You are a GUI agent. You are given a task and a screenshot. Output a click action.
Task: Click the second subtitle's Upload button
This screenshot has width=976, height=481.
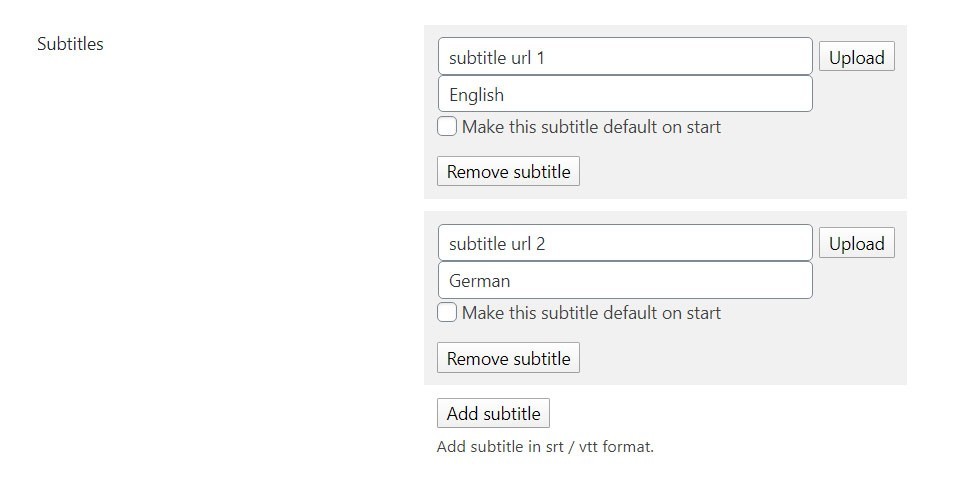(x=856, y=244)
